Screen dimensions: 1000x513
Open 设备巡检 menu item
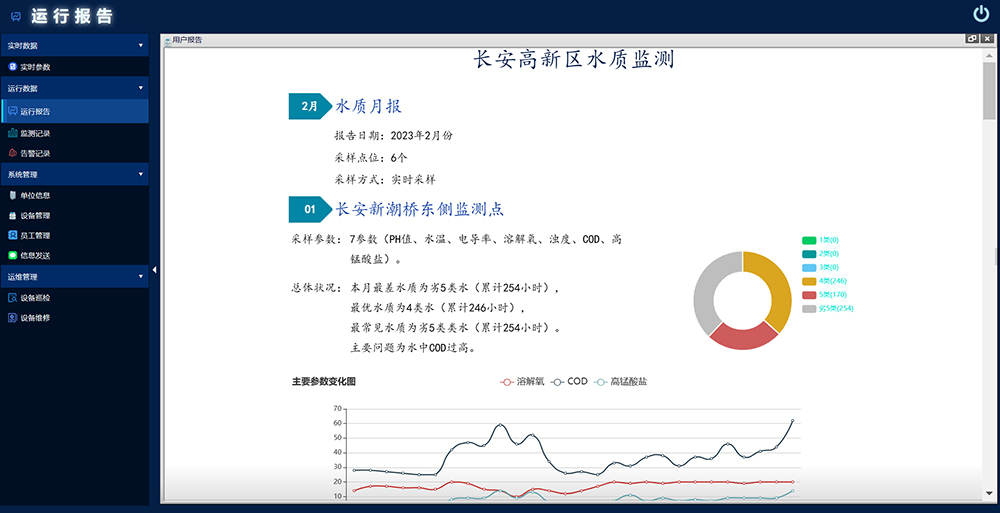point(75,297)
